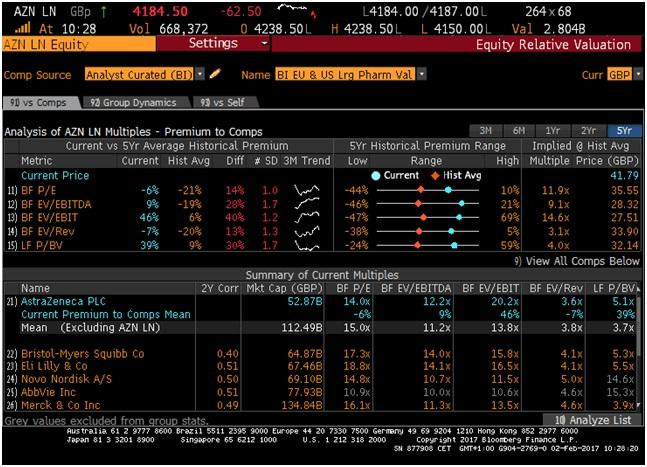
Task: Open the BF EV/EBITDA 3M trend sparkline
Action: [307, 204]
